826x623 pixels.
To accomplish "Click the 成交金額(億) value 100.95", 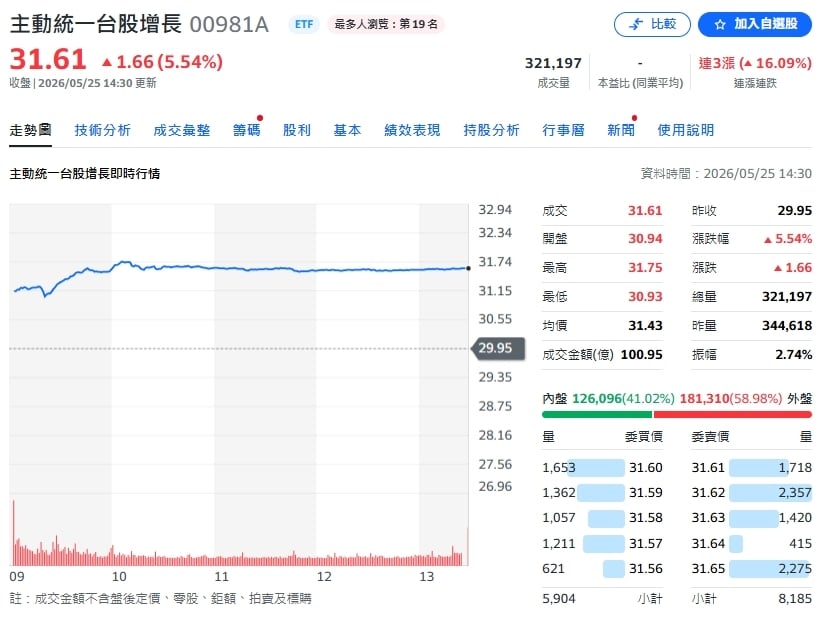I will 641,354.
